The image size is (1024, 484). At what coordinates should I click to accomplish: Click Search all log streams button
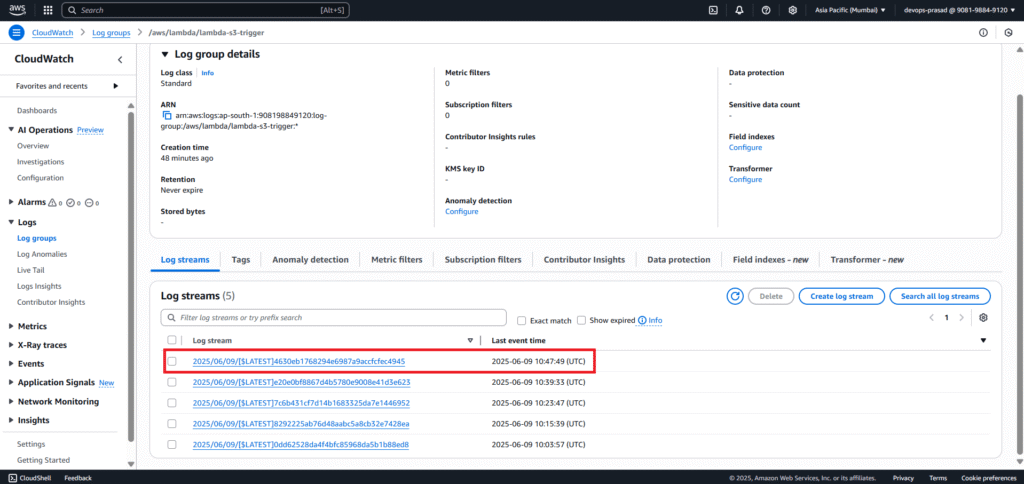click(x=940, y=296)
